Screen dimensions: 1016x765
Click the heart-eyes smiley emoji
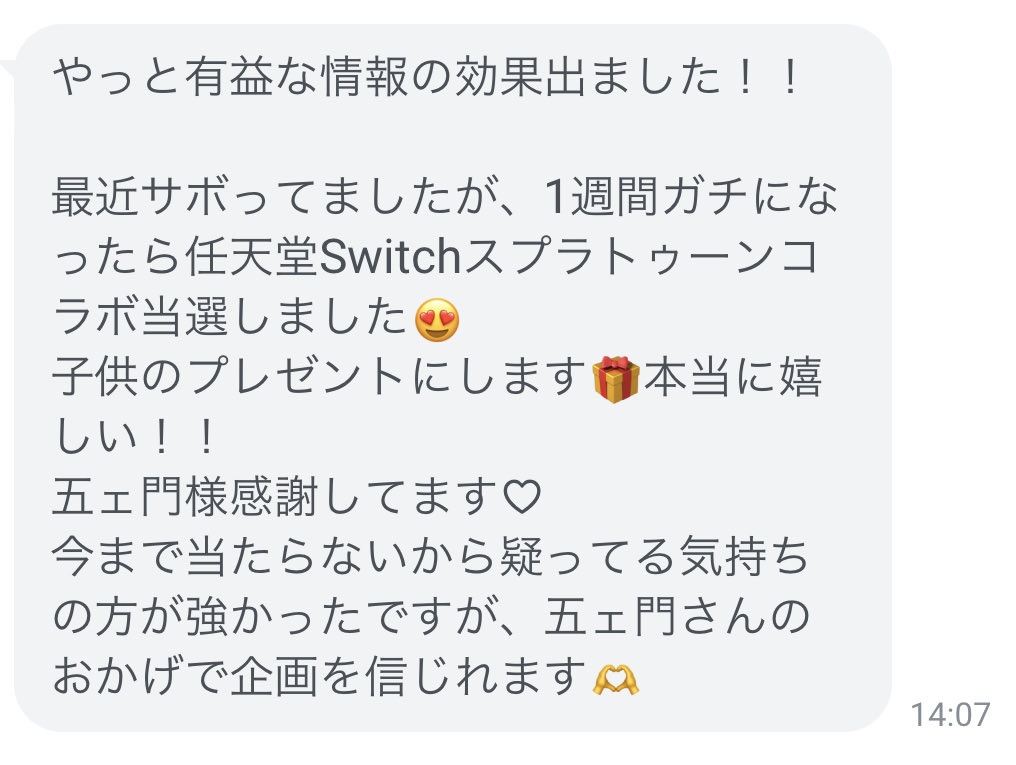[437, 320]
